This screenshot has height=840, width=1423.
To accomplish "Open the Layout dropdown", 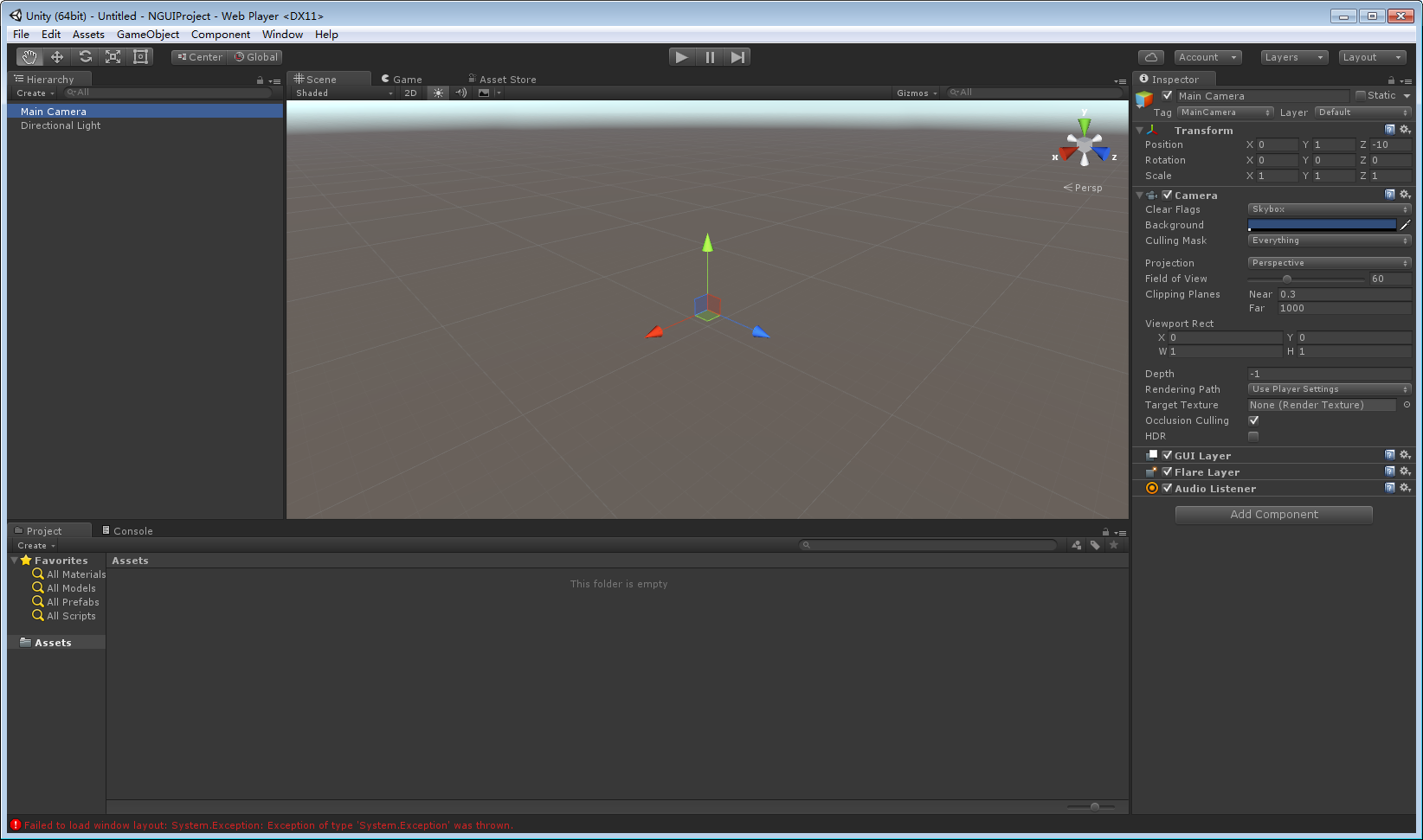I will [1372, 57].
